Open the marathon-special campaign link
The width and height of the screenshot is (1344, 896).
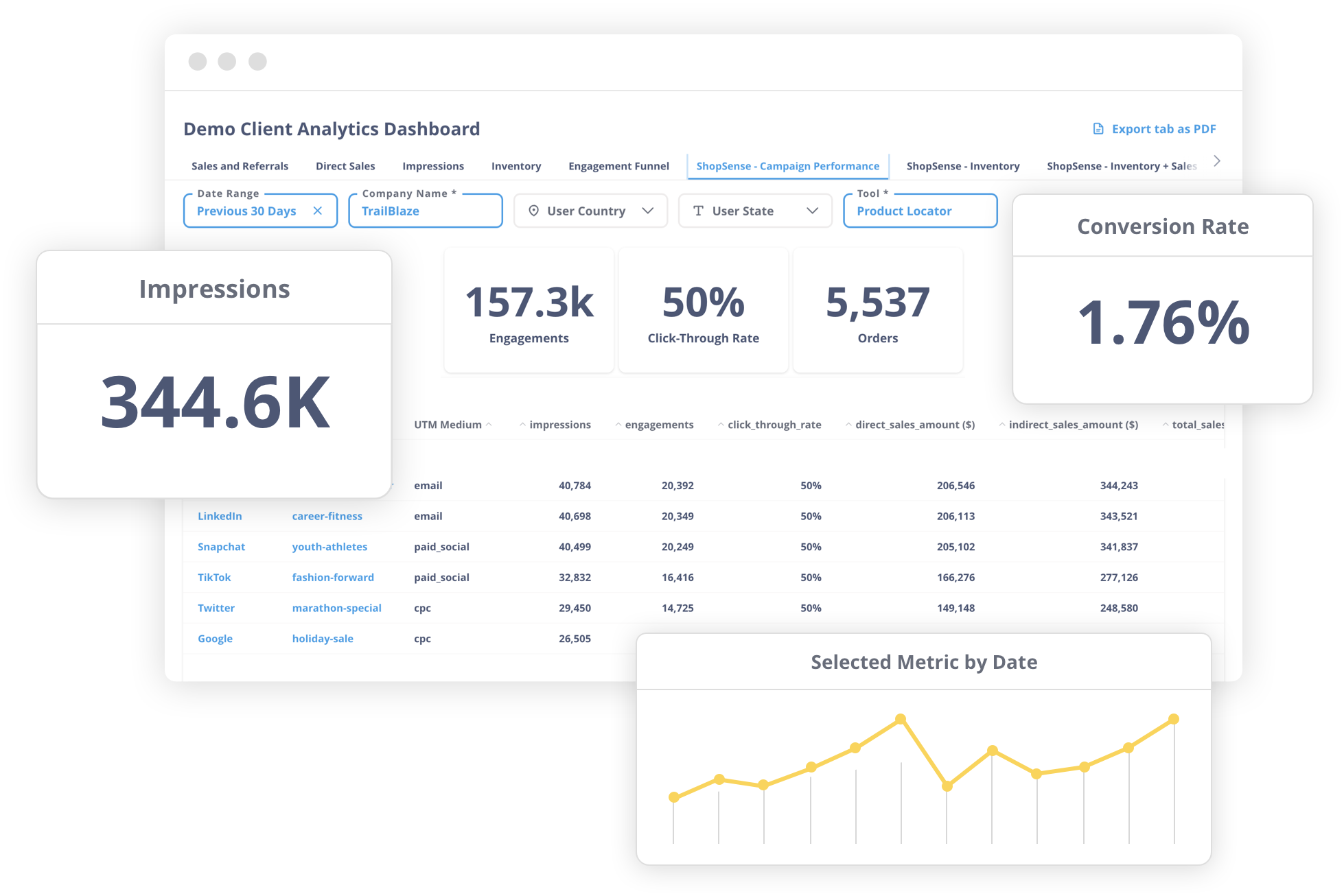(336, 608)
